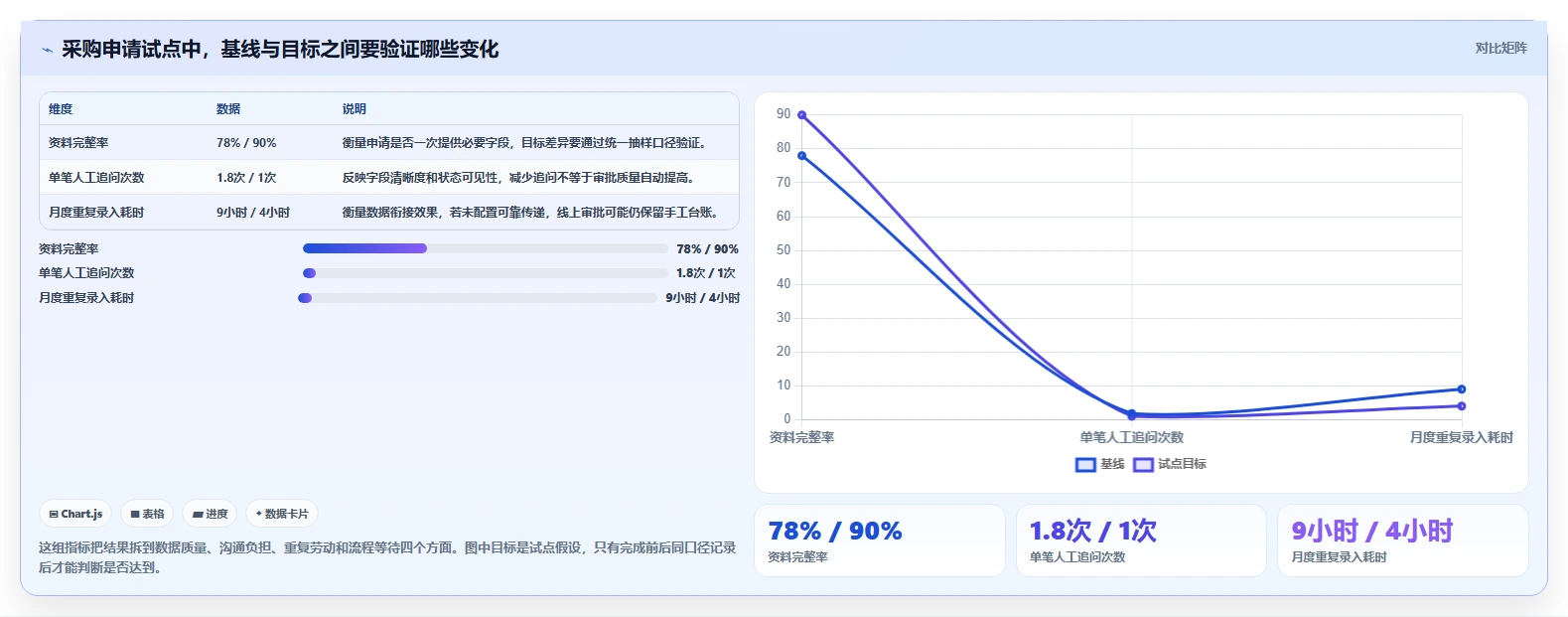Click the 单笔人工追问次数 table row label

[96, 178]
